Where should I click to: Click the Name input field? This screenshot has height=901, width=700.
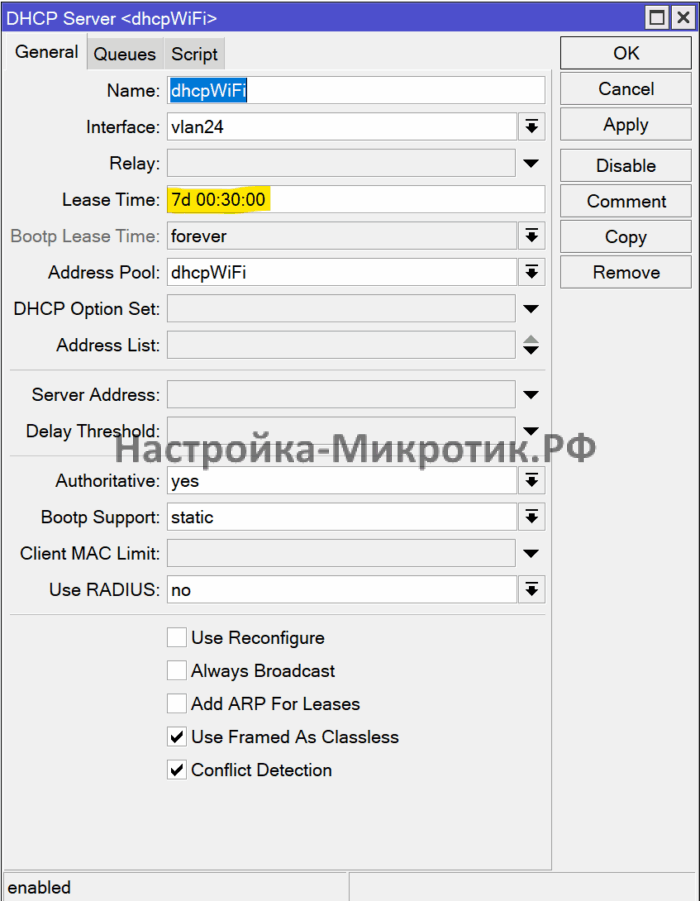(x=356, y=91)
